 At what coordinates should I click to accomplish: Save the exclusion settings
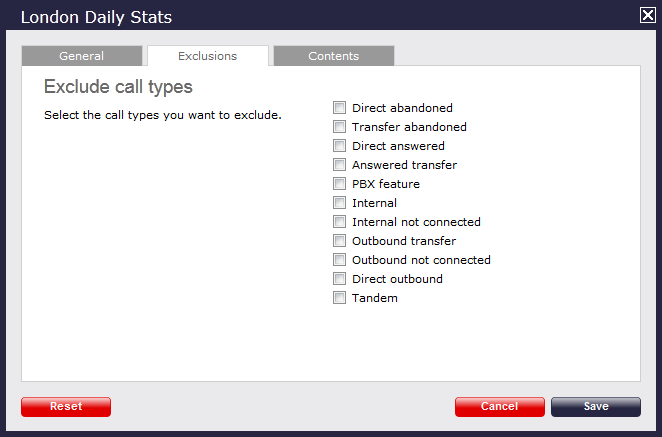click(595, 407)
